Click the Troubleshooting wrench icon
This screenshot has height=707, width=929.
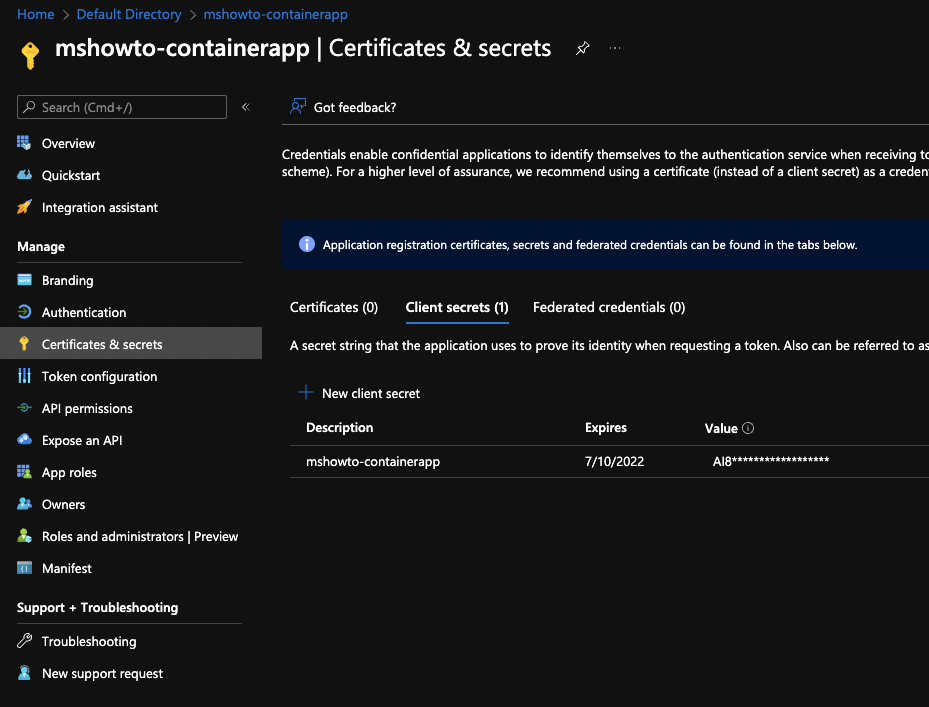[24, 641]
